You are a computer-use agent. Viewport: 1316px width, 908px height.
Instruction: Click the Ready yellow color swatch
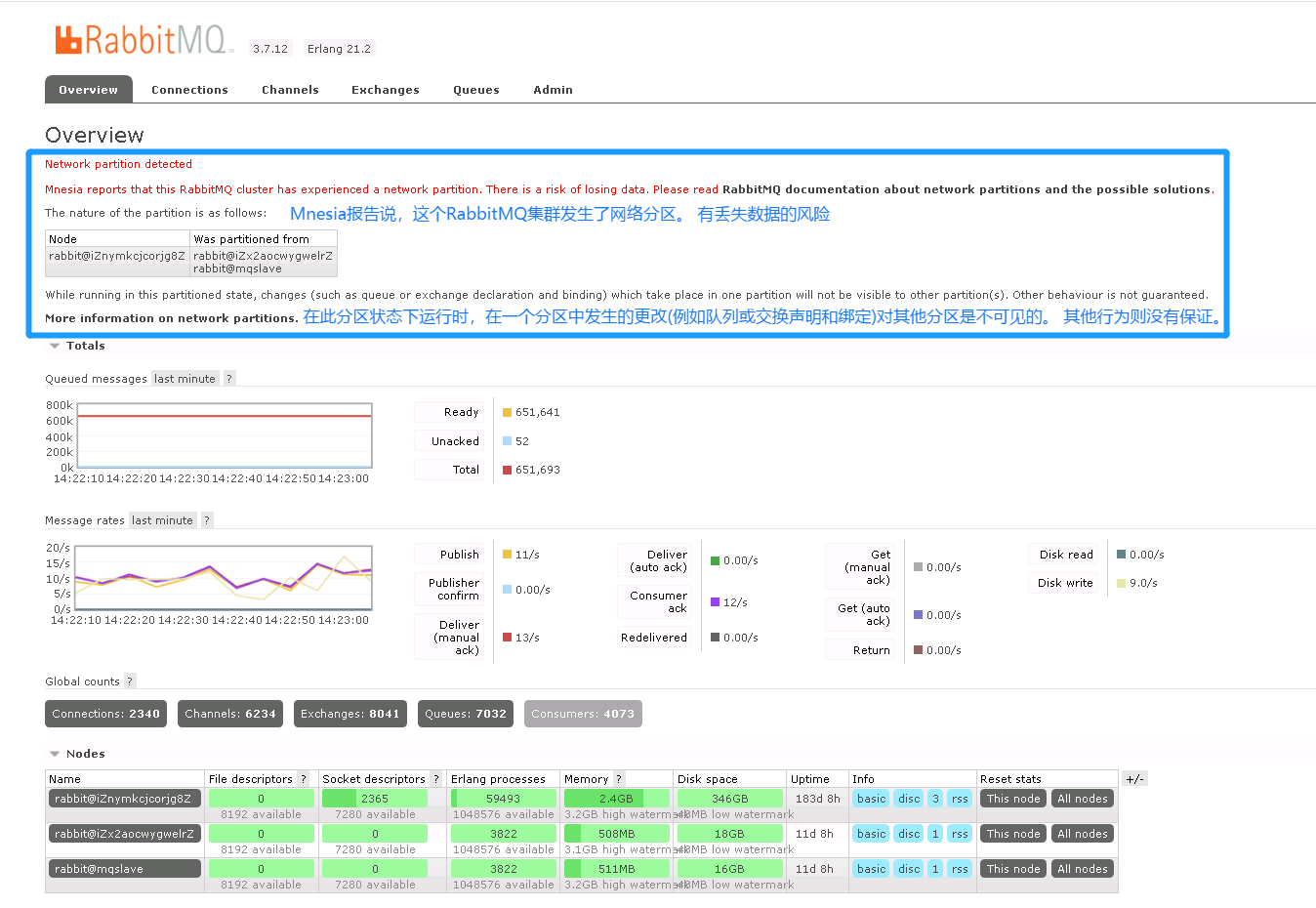pos(507,413)
